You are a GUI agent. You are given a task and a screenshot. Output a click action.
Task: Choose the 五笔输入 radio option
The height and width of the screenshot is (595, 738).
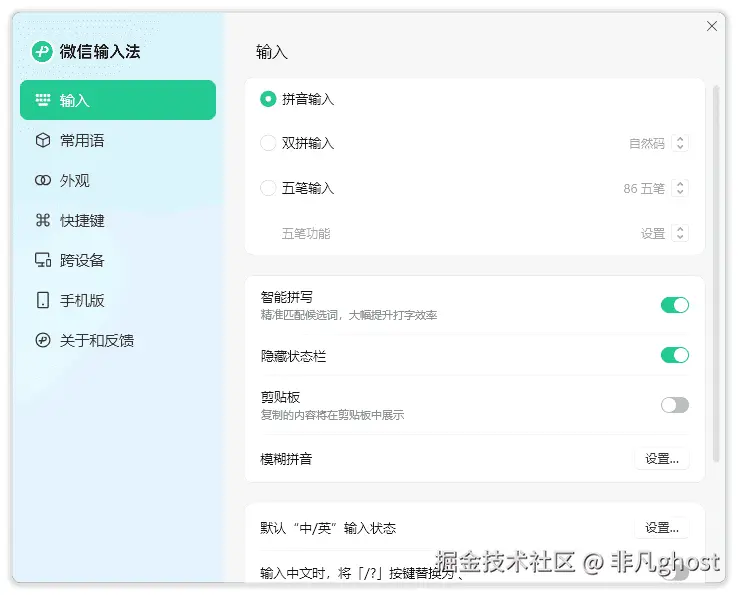268,188
